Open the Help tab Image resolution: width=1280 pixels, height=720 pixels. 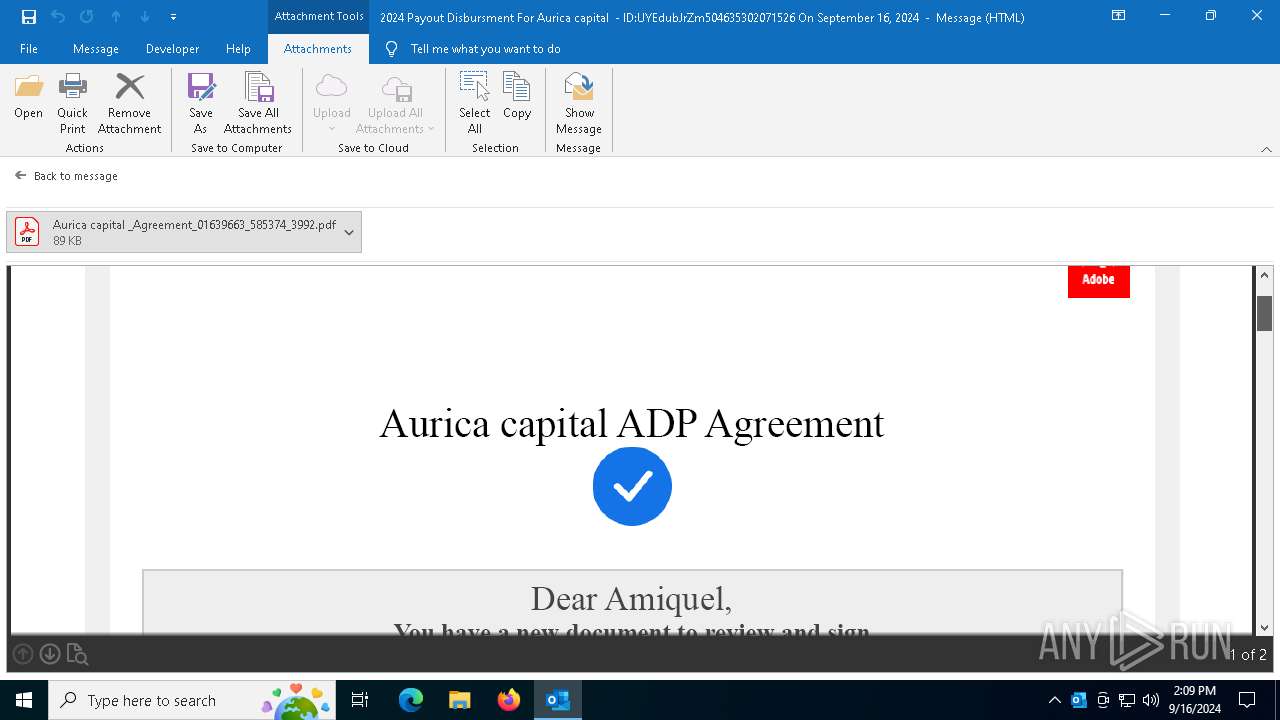pyautogui.click(x=238, y=49)
